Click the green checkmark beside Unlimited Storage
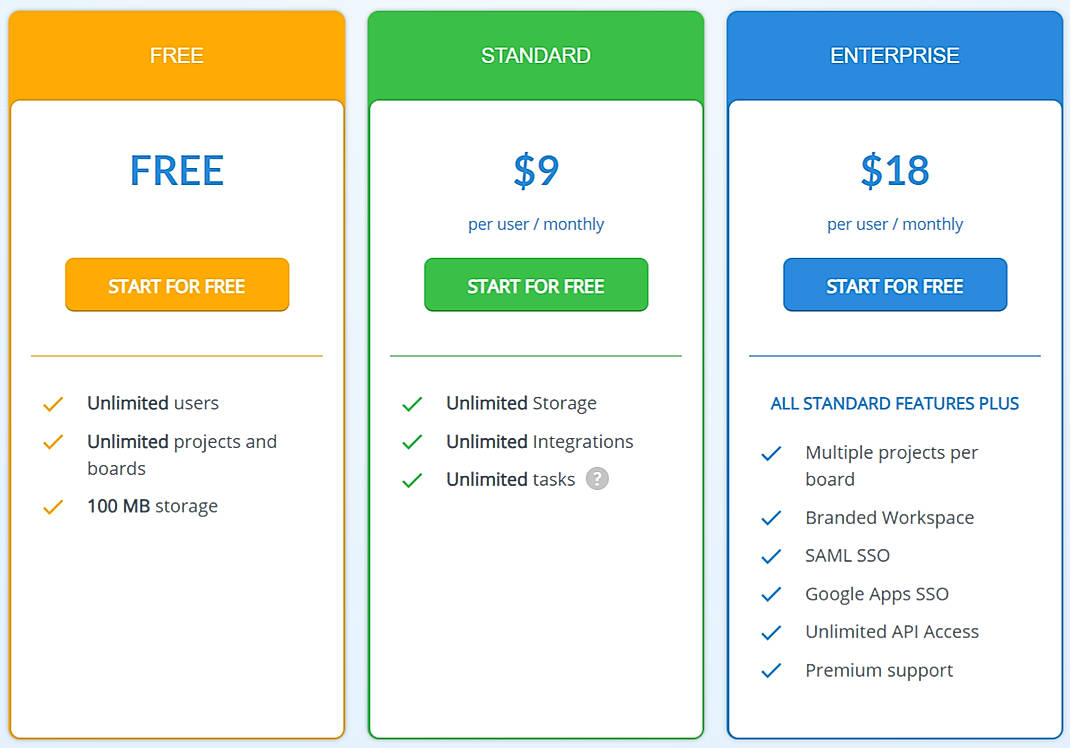 click(412, 404)
